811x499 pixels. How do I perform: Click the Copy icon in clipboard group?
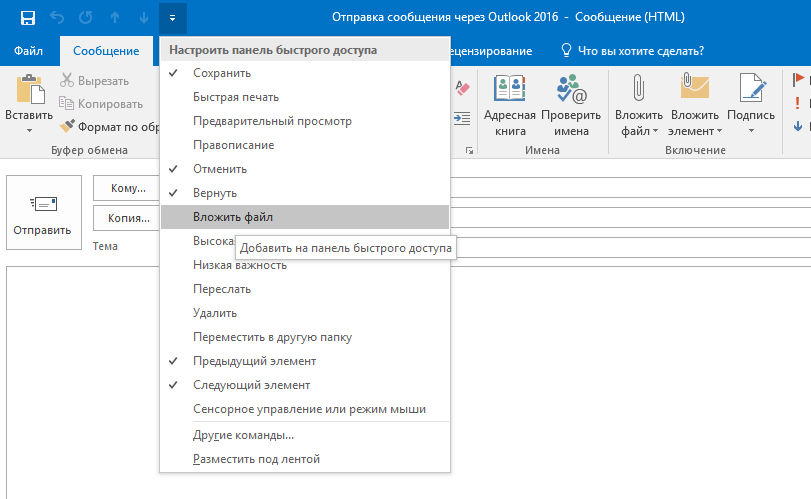point(68,103)
